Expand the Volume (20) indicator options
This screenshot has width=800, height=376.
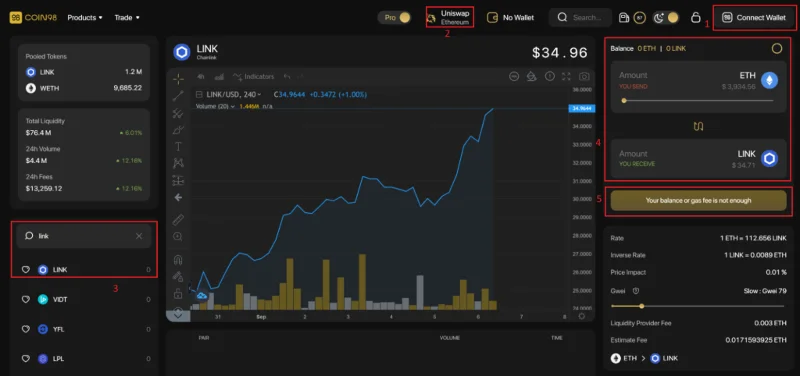[x=215, y=106]
